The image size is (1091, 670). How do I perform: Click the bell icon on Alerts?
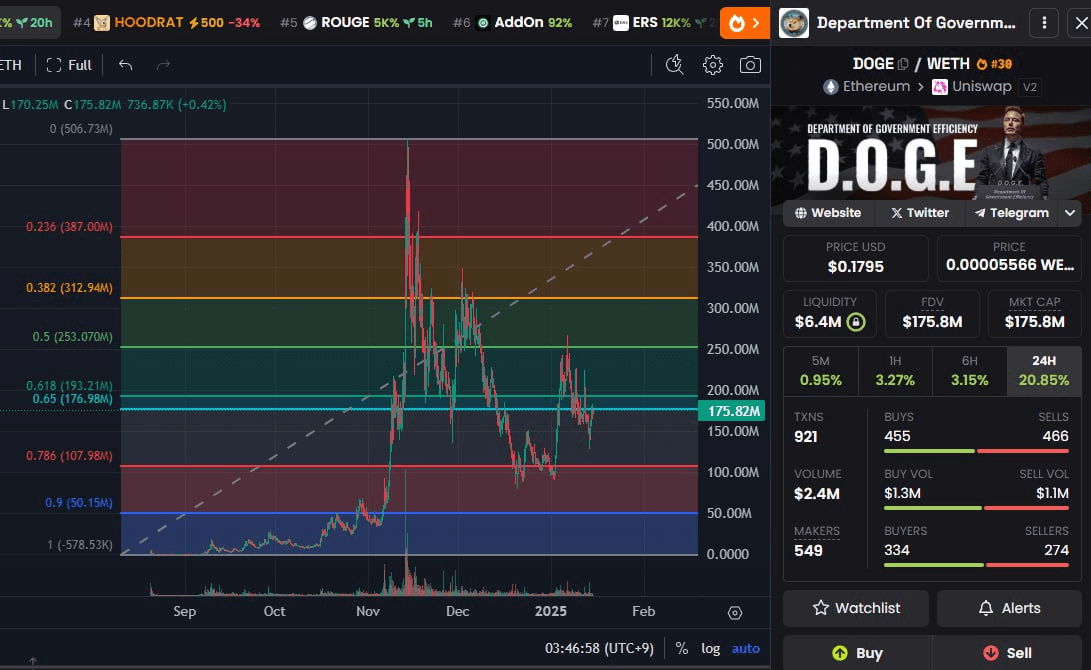986,608
